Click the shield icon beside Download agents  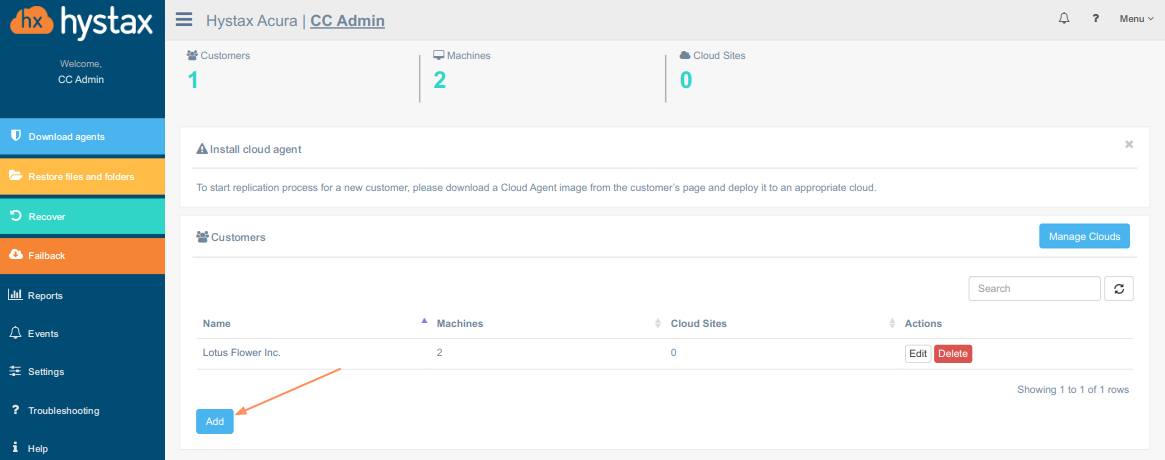pos(15,136)
